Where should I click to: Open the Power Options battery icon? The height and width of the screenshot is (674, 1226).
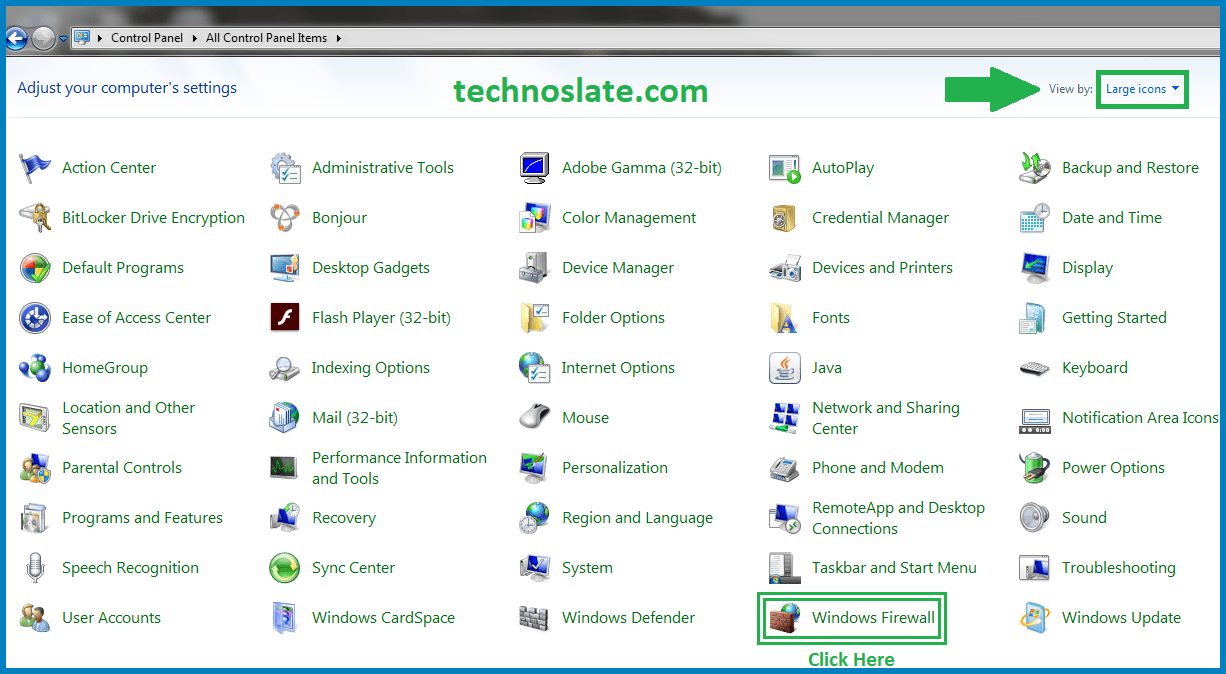[x=1035, y=468]
